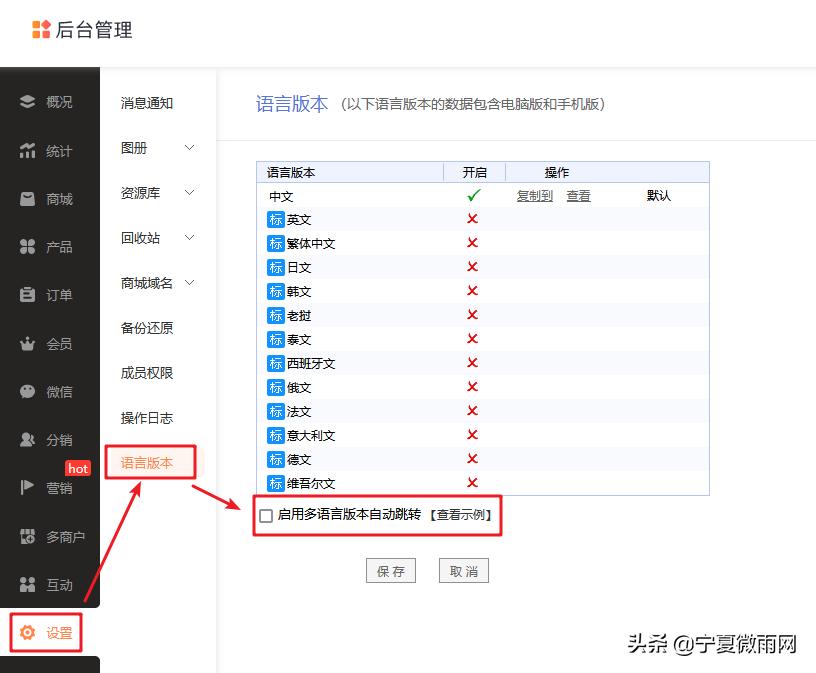Open the 操作日志 menu entry
This screenshot has height=673, width=816.
(x=148, y=418)
